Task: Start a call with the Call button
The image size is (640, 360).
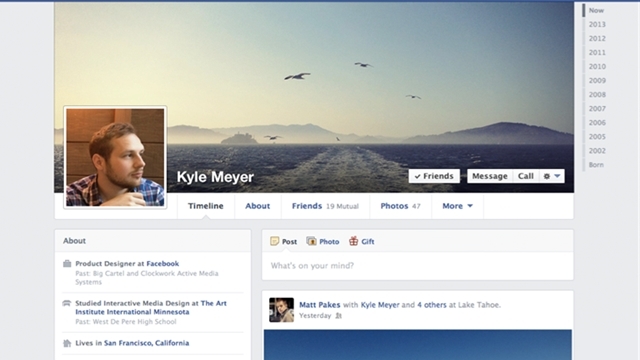Action: 526,176
